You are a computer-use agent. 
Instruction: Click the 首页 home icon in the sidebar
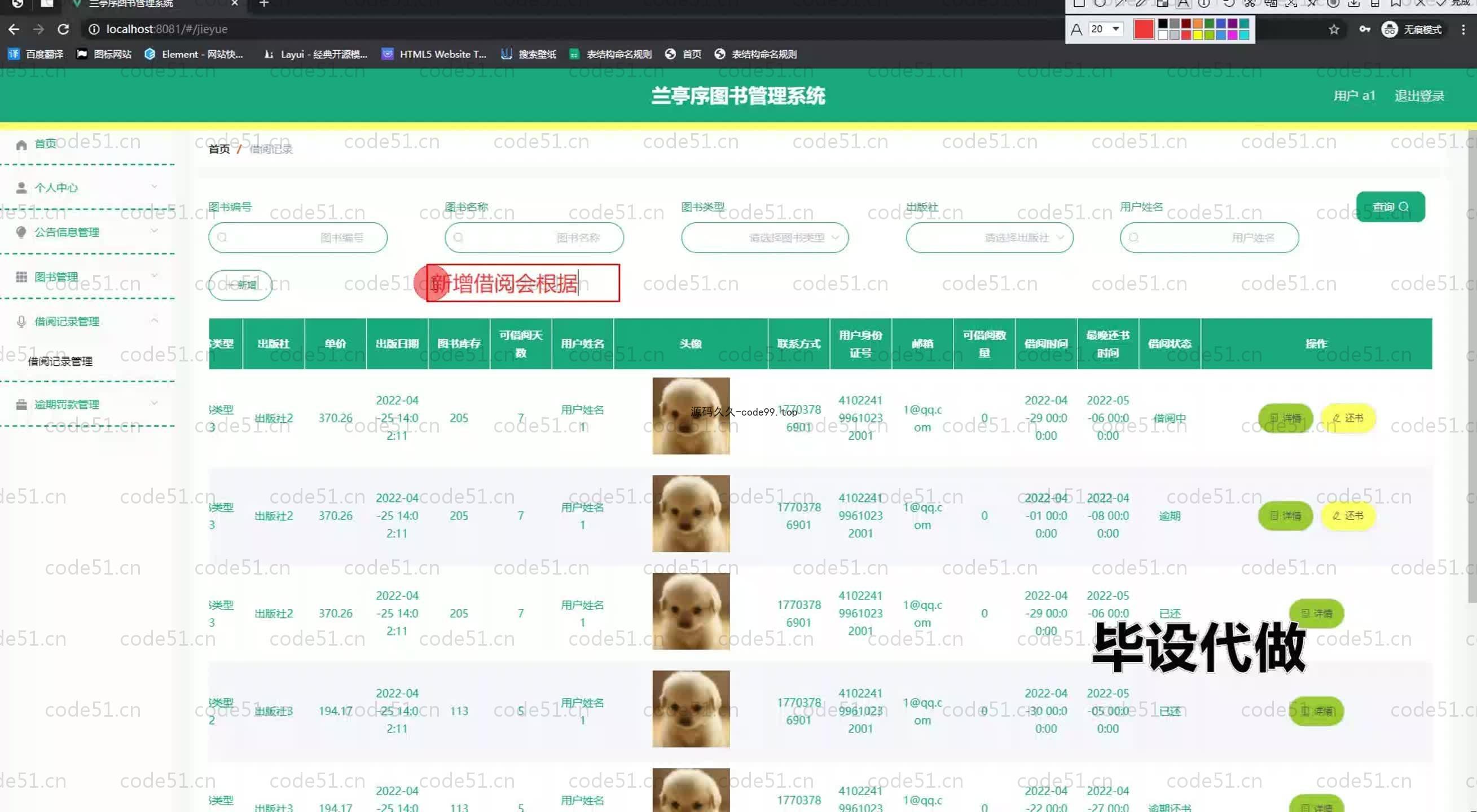[x=21, y=144]
